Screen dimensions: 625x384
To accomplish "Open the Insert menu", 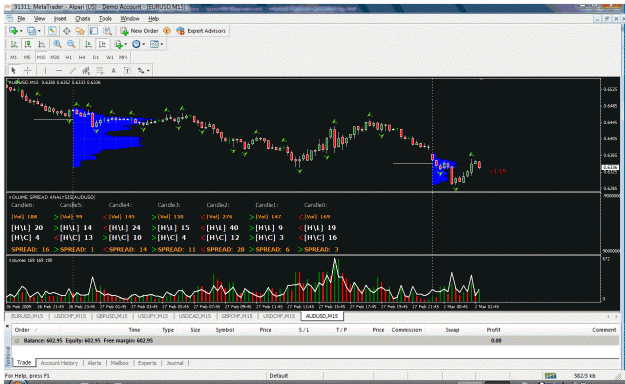I will 60,19.
